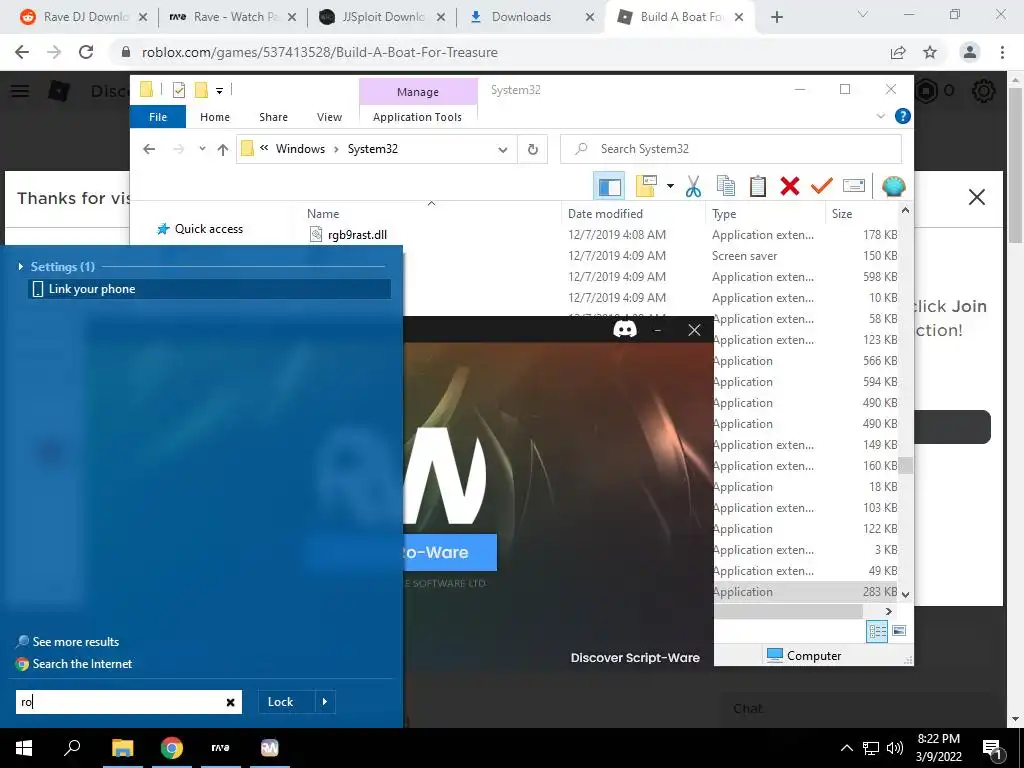Click the Explorer Back arrow

[149, 149]
